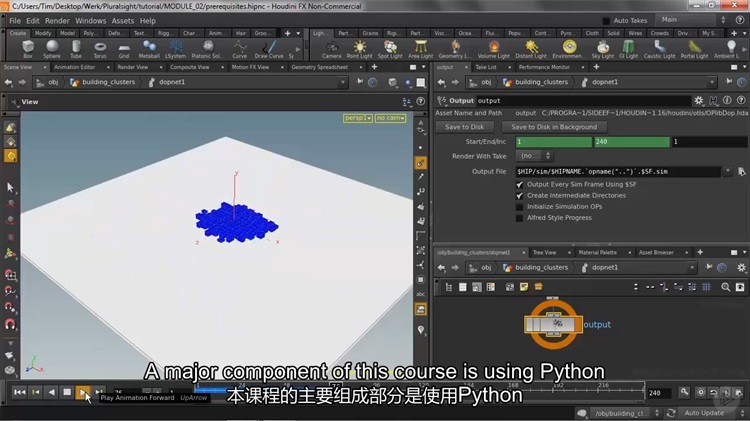Enable Initialize Simulation OPs checkbox
750x421 pixels.
click(x=519, y=207)
